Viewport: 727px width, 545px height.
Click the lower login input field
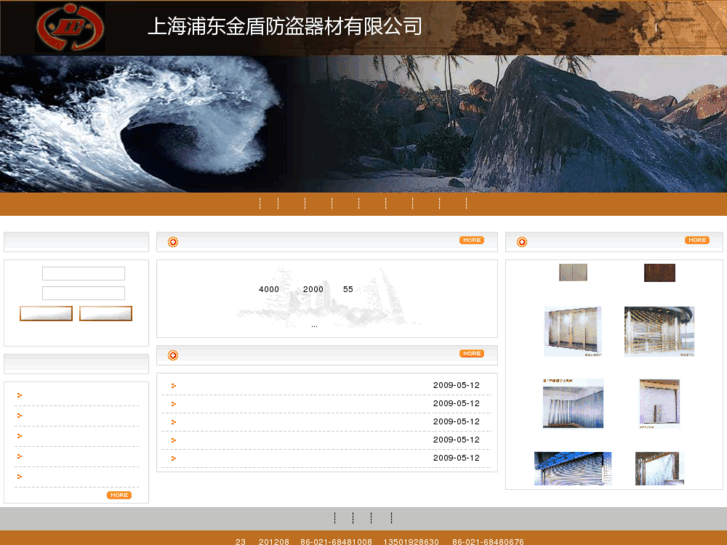click(83, 293)
